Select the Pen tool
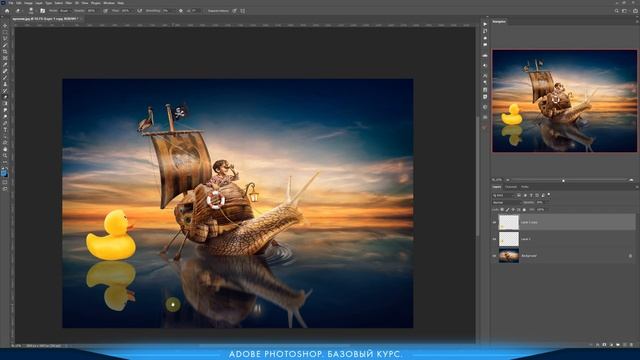The width and height of the screenshot is (640, 360). [x=5, y=122]
